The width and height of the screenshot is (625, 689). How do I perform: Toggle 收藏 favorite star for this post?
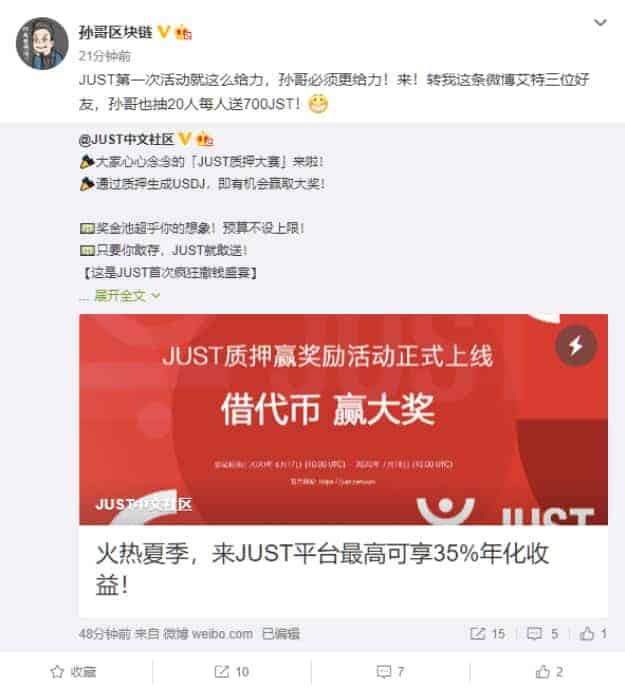73,671
